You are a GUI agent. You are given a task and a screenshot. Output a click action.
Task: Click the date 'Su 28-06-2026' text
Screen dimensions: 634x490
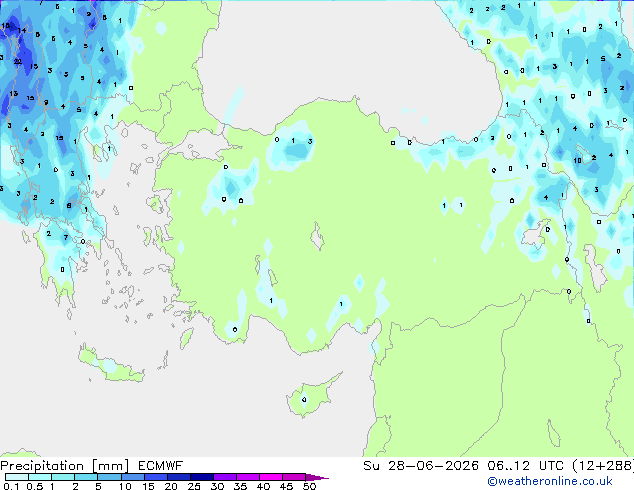(421, 466)
